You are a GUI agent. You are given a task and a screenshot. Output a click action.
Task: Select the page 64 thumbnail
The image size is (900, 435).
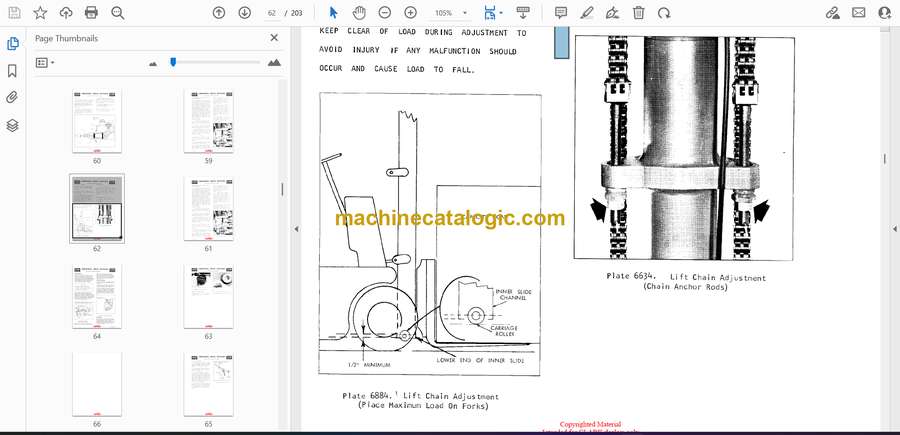click(96, 297)
